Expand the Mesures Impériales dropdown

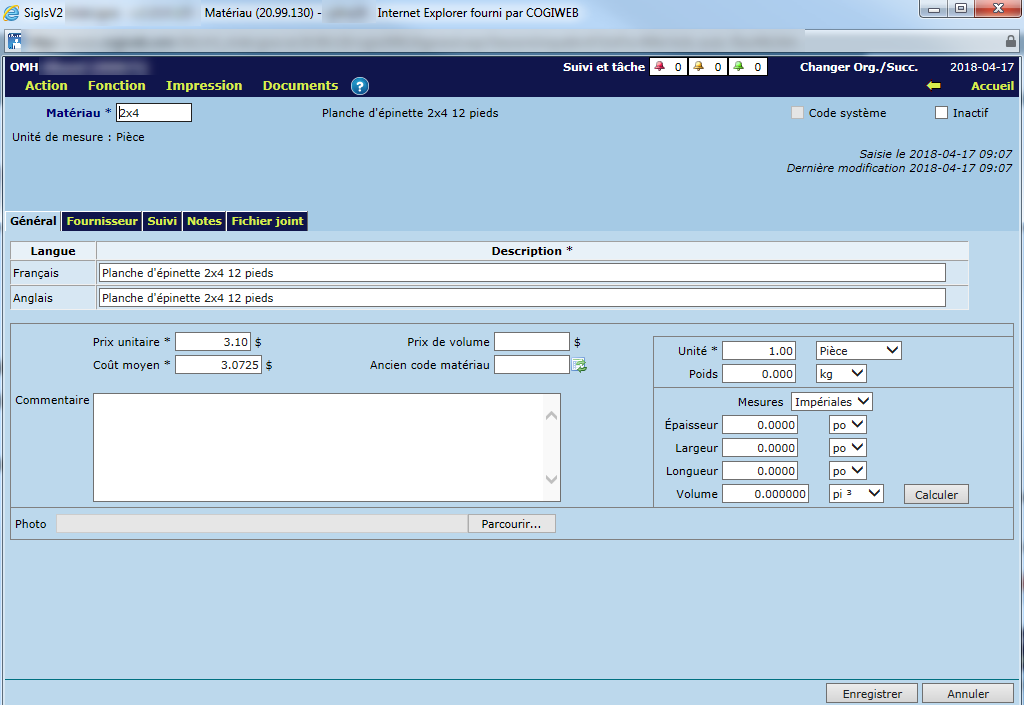point(831,401)
